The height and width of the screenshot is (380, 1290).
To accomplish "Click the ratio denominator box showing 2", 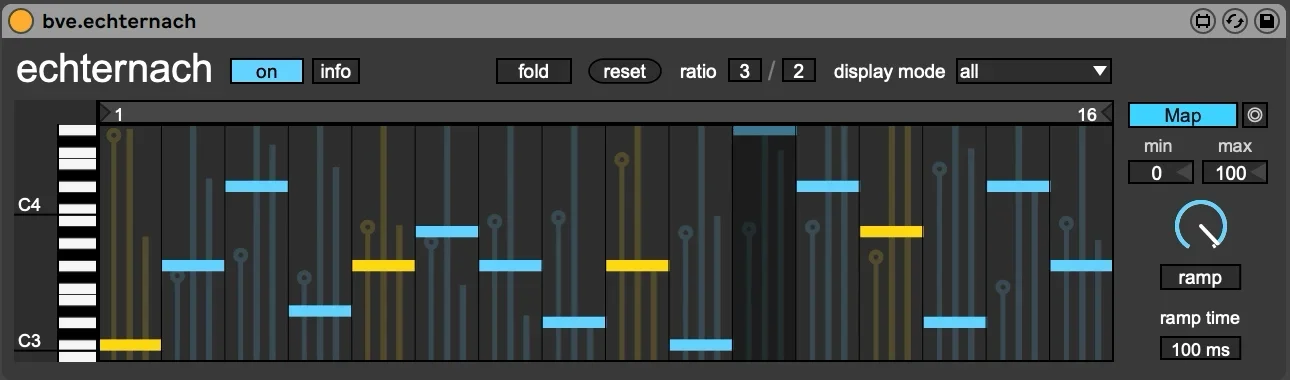I will 798,71.
